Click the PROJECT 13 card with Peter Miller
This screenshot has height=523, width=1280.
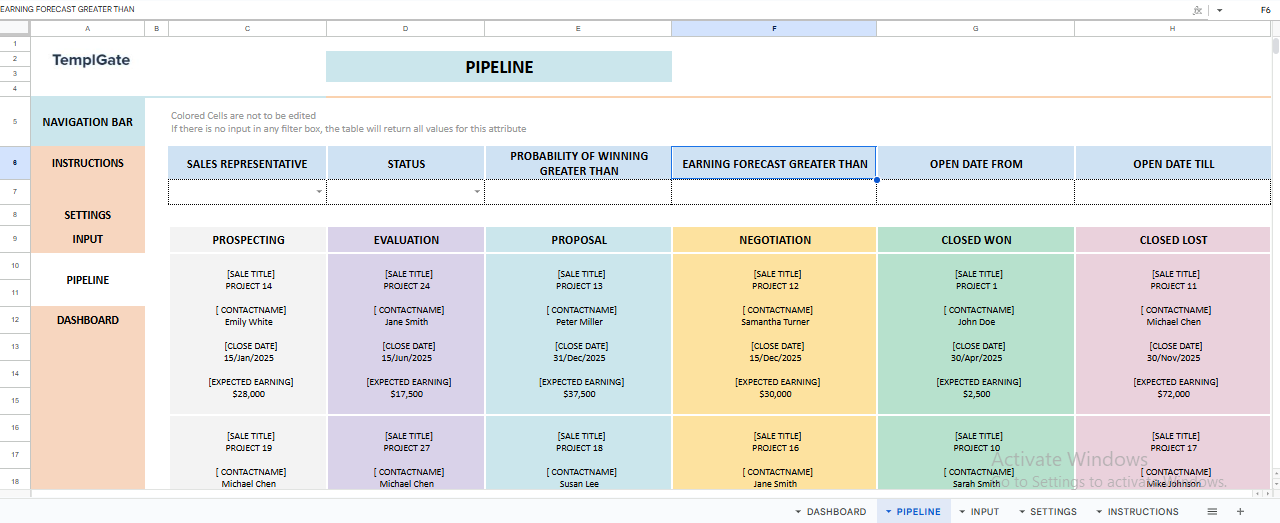click(578, 334)
